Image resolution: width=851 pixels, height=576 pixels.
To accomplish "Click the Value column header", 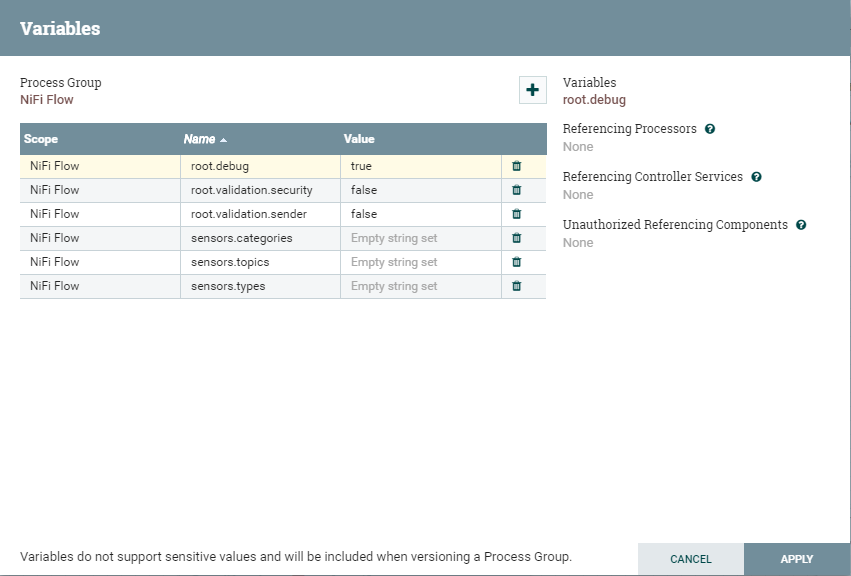I will click(359, 139).
